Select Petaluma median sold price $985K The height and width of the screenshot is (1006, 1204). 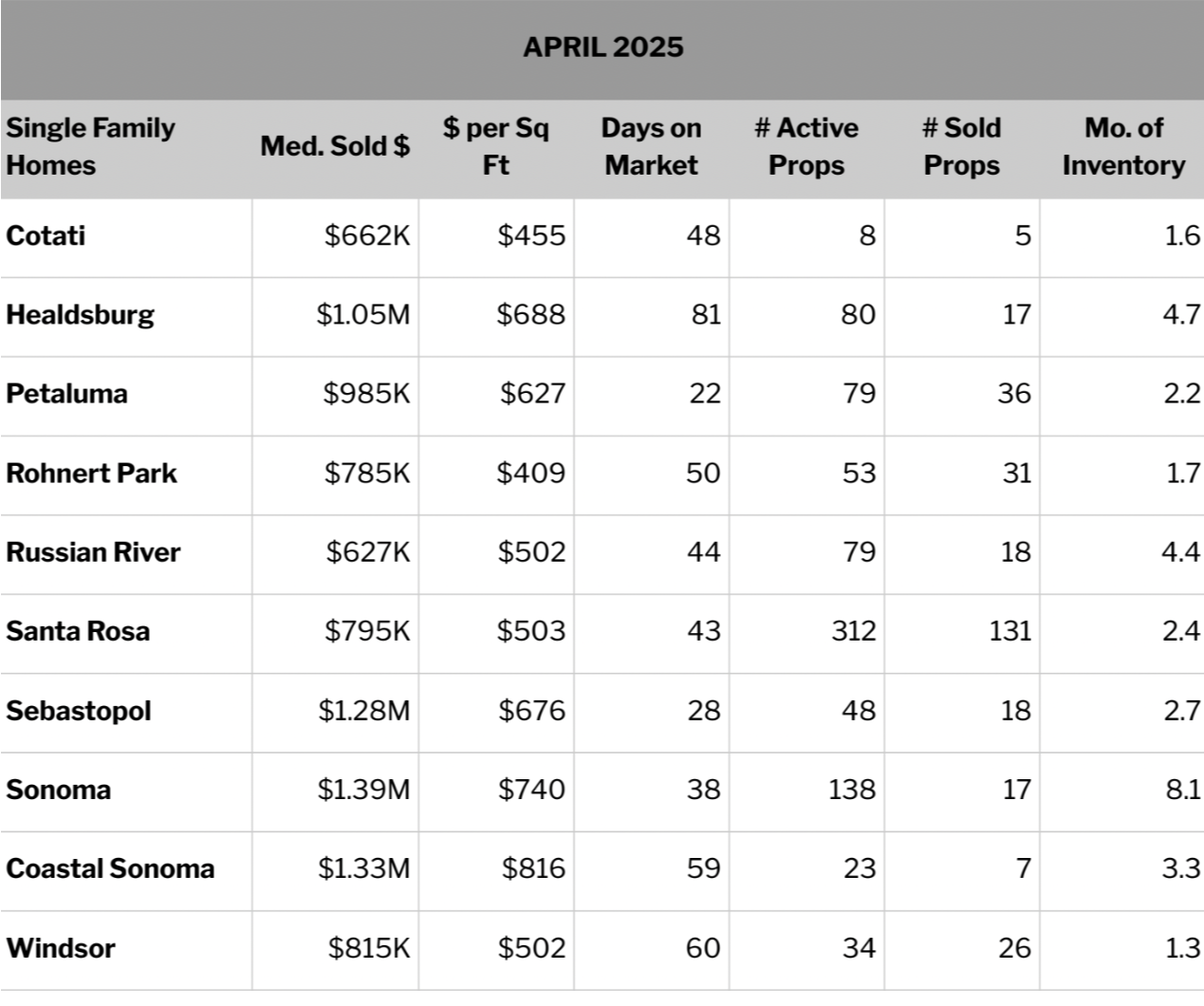(x=367, y=394)
